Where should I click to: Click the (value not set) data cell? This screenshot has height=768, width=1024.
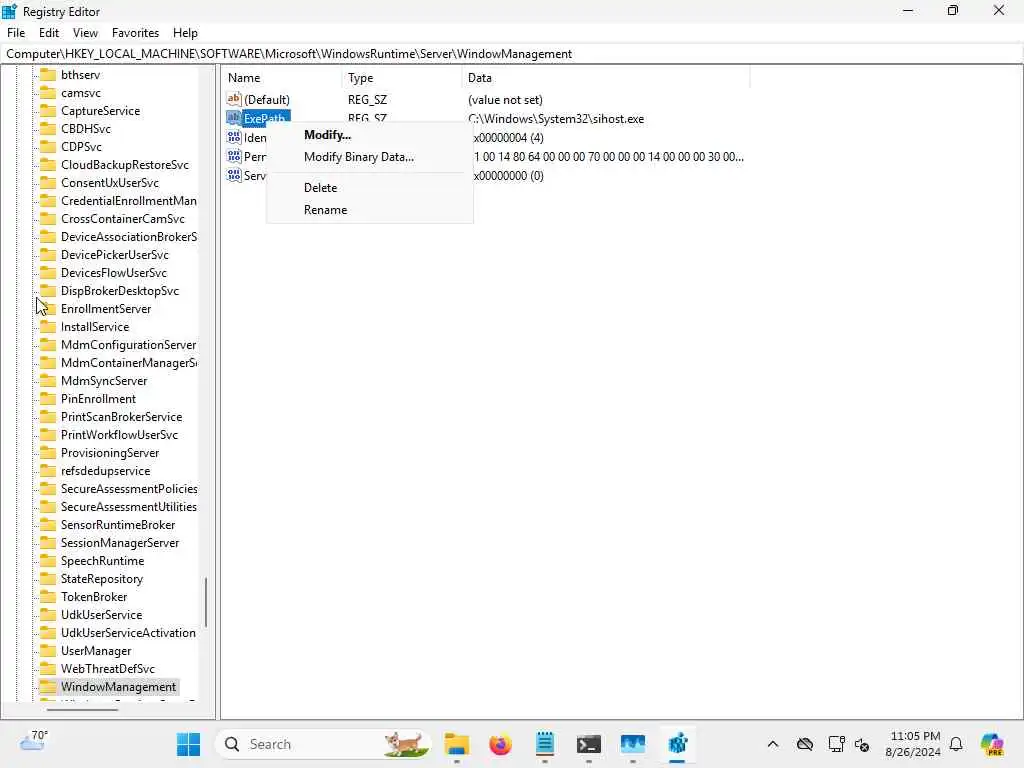505,100
